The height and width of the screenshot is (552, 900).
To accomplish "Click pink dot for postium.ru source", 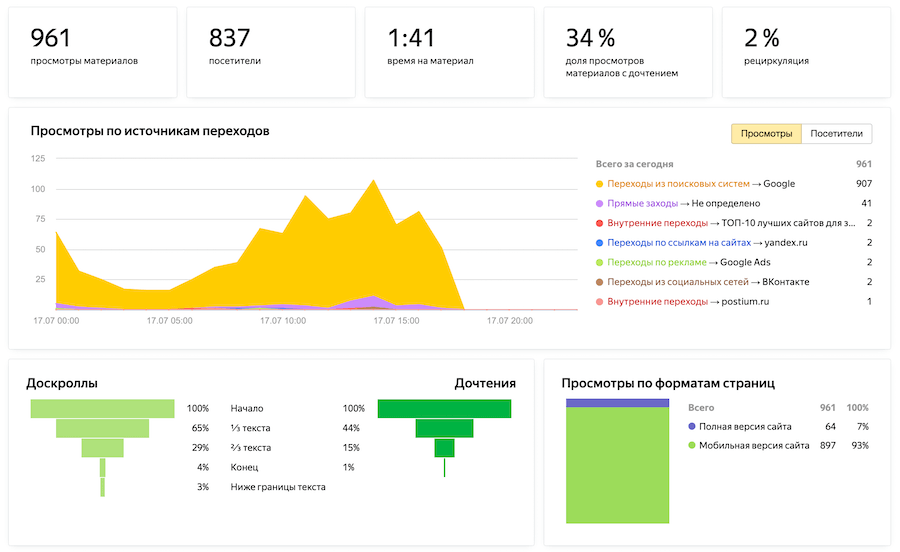I will tap(599, 302).
